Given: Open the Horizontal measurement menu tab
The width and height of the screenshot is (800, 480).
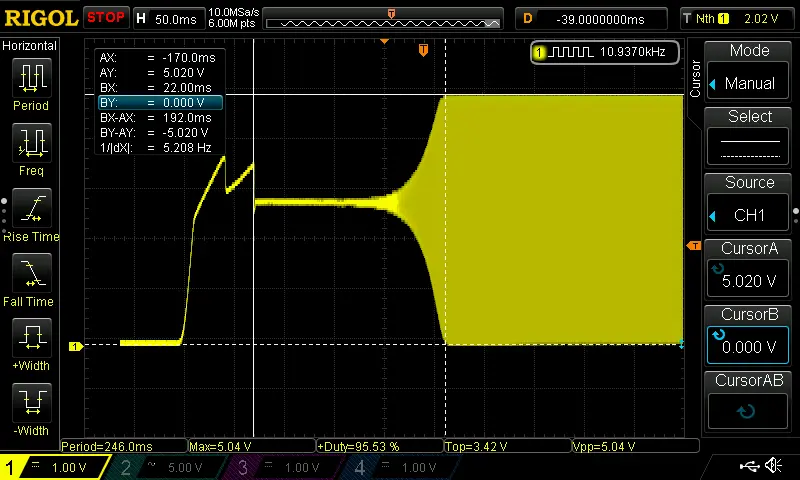Looking at the screenshot, I should click(x=30, y=46).
